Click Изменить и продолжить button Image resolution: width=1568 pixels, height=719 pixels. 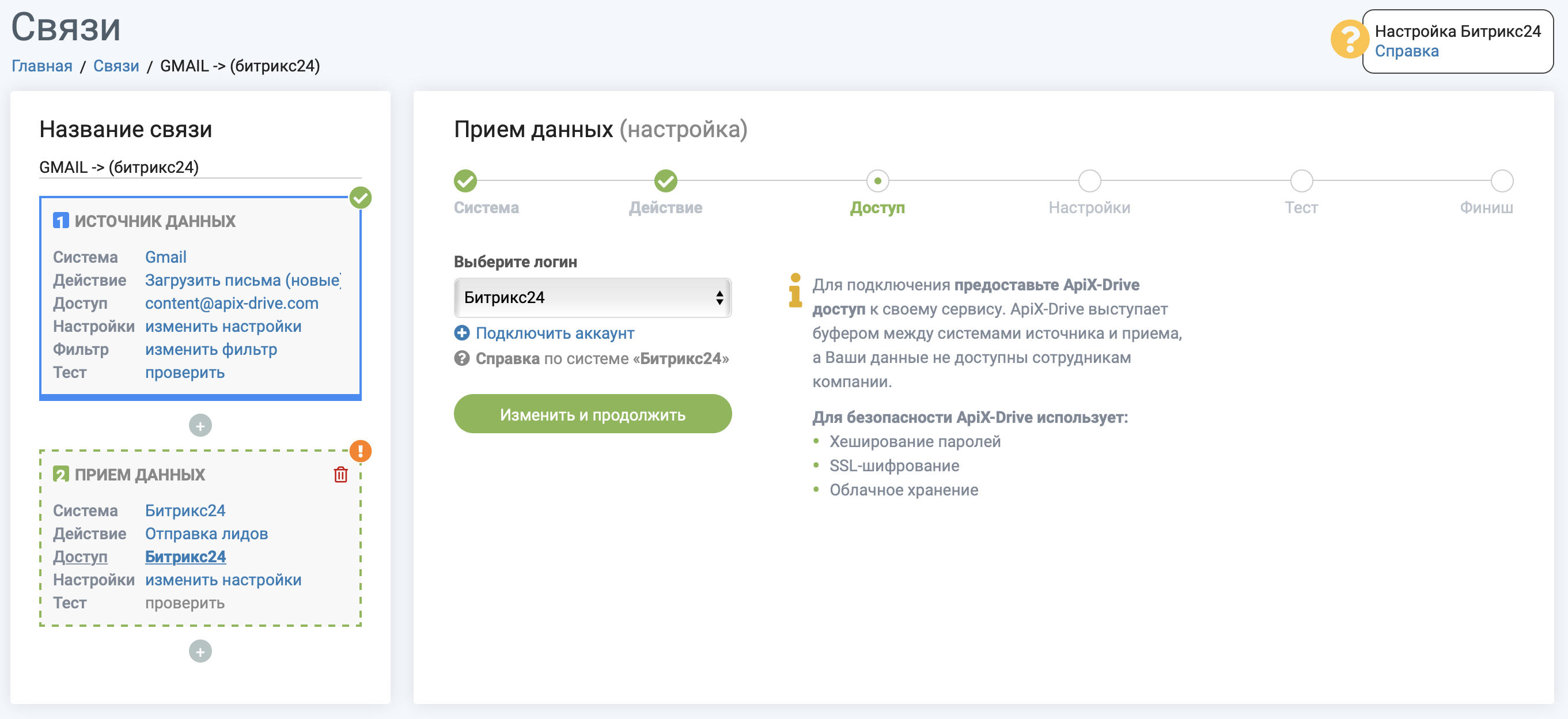coord(592,414)
